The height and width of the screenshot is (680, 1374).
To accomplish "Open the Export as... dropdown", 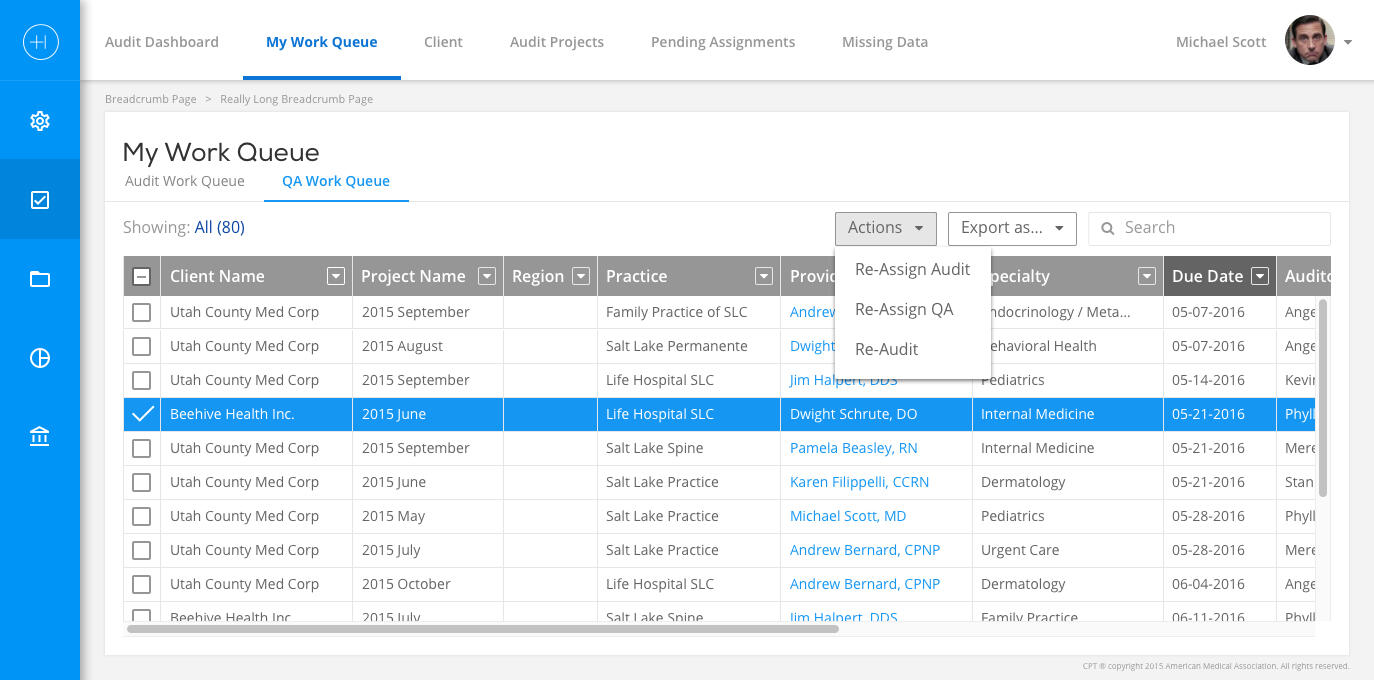I will (1011, 228).
